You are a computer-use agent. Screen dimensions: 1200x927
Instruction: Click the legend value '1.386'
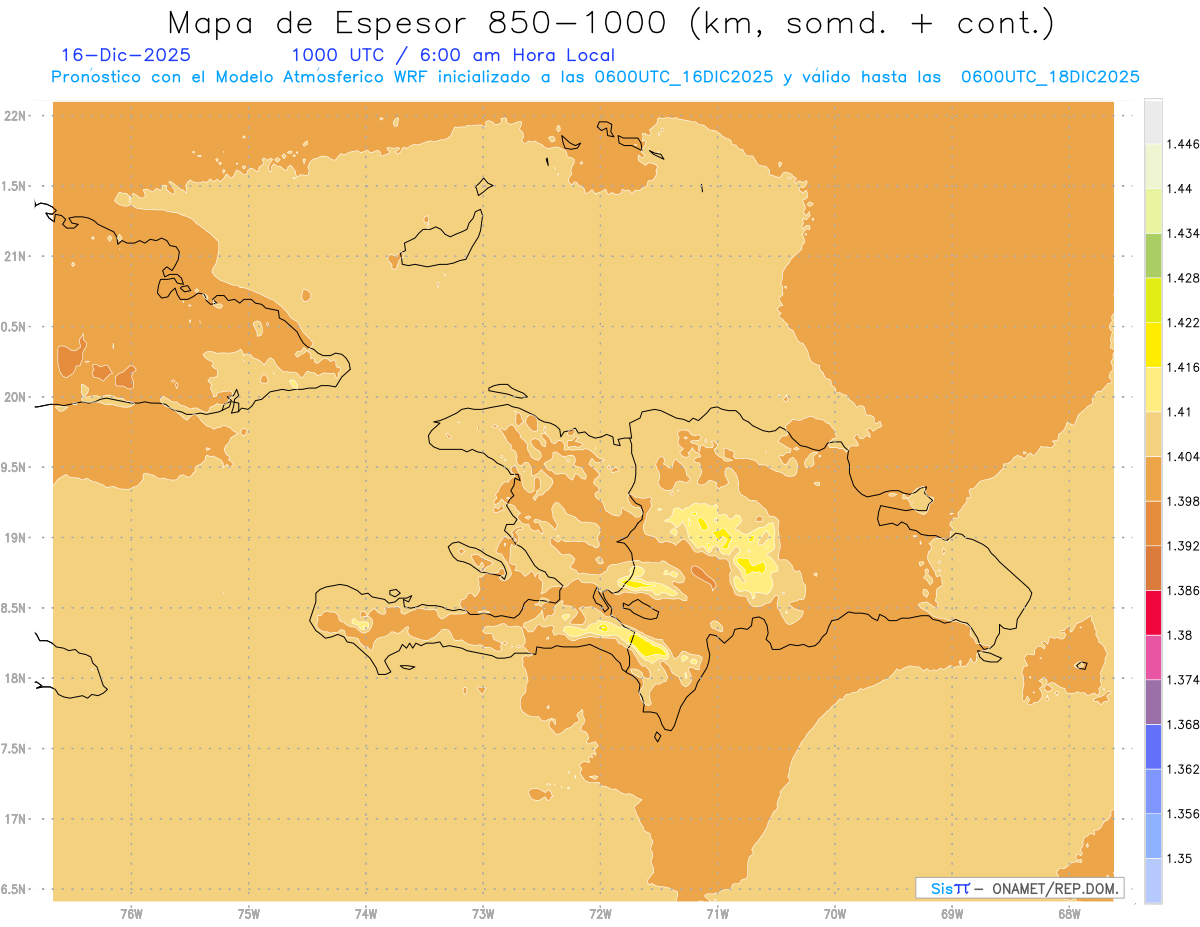pyautogui.click(x=1183, y=590)
